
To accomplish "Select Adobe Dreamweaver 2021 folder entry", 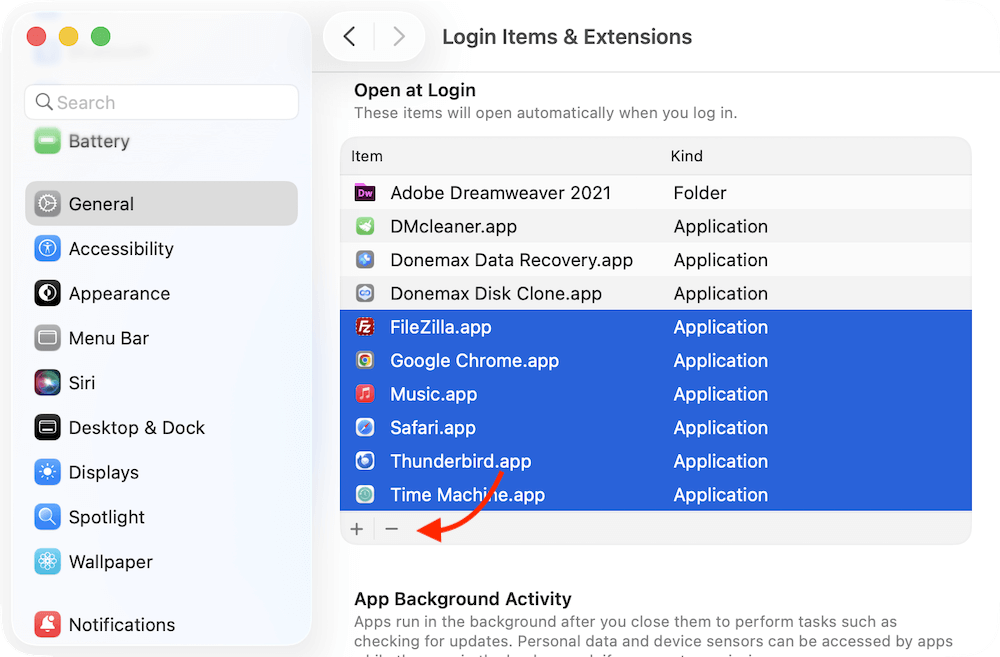I will click(500, 192).
